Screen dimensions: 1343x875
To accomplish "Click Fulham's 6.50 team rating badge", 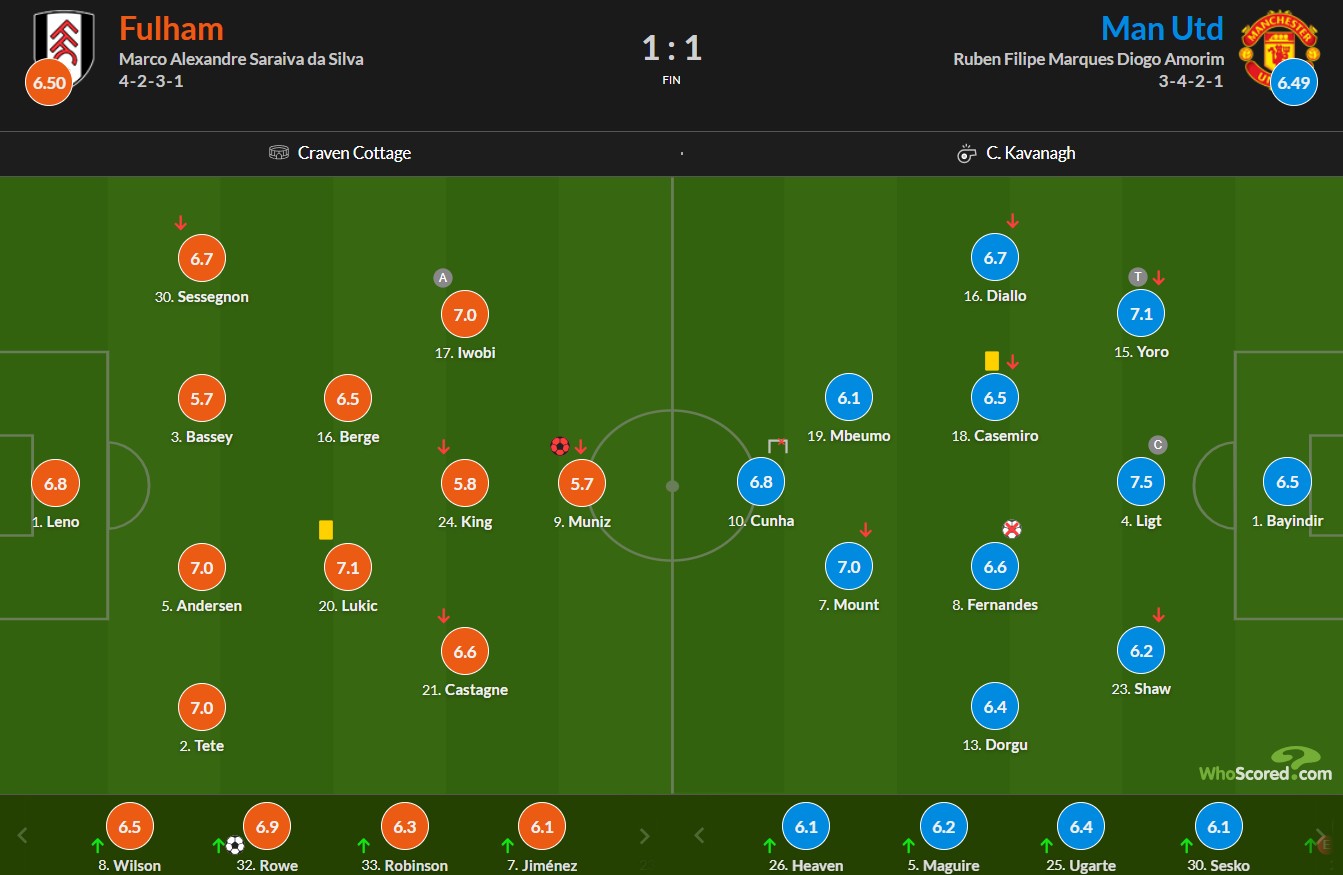I will pos(48,83).
